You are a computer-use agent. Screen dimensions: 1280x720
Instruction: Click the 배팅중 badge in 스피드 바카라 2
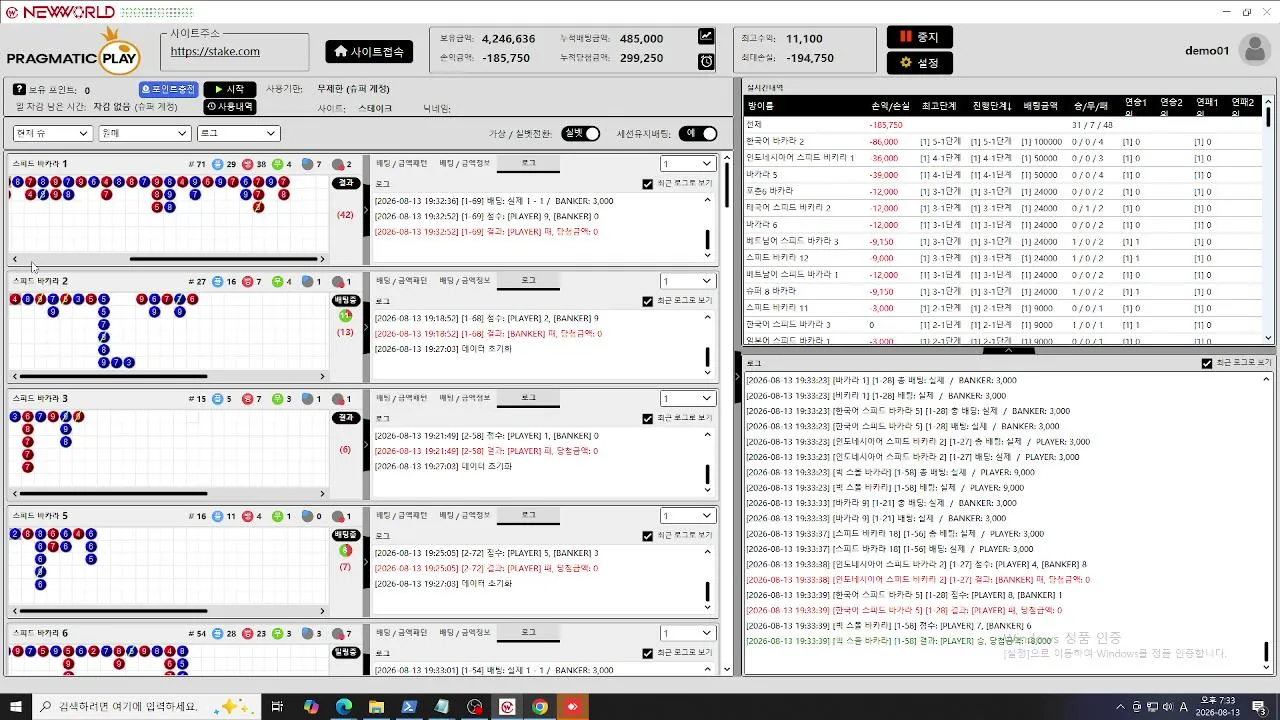[346, 300]
